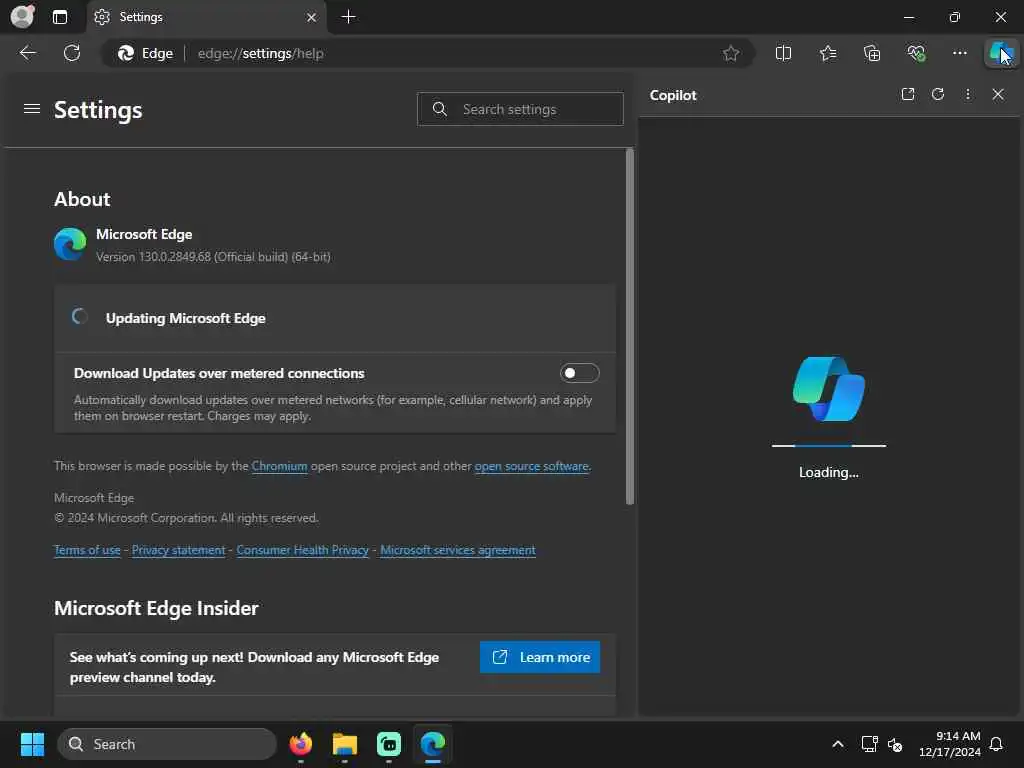The width and height of the screenshot is (1024, 768).
Task: Open the clock and date flyout
Action: click(950, 744)
